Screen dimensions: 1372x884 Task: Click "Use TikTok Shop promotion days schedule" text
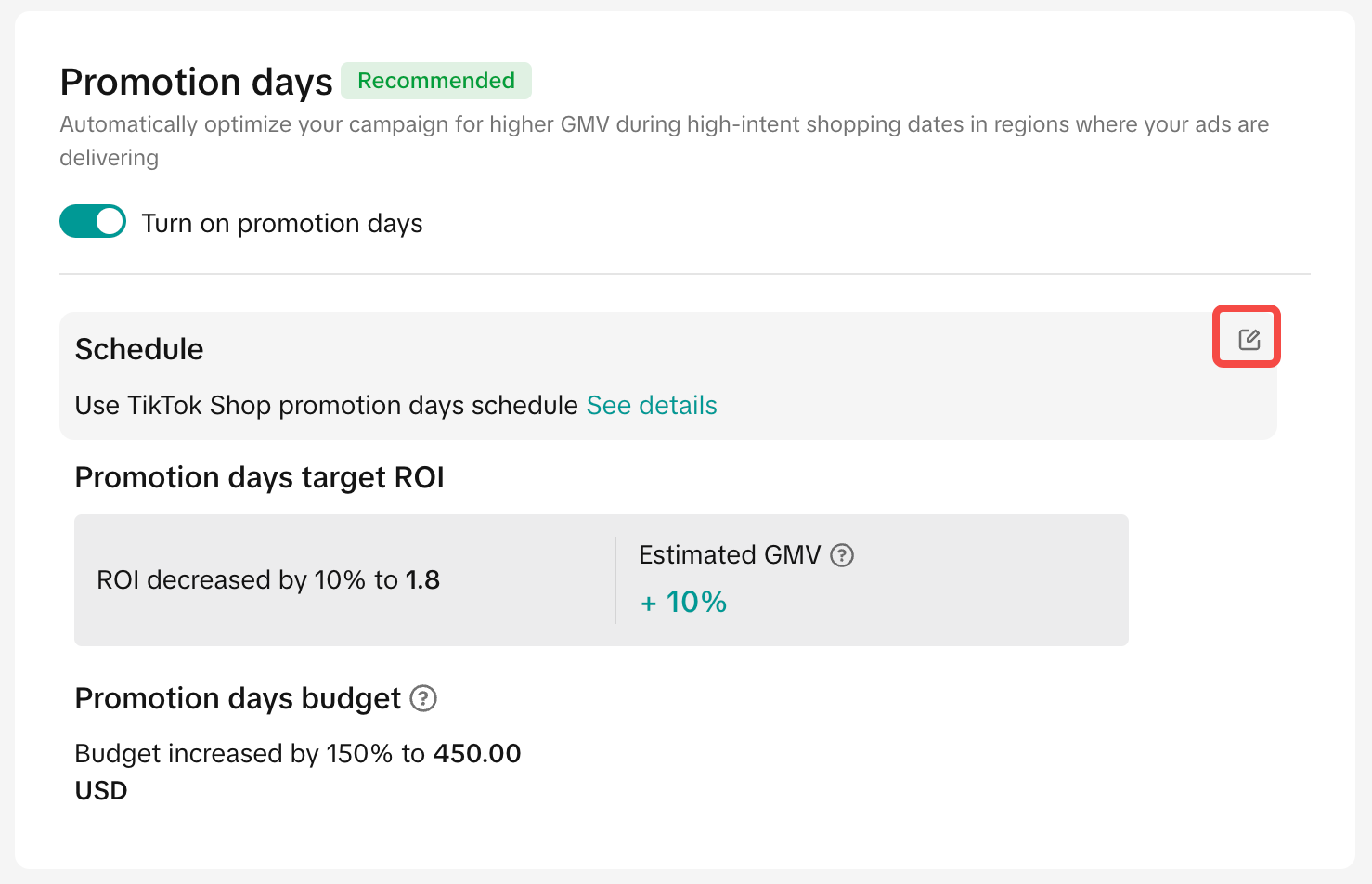pyautogui.click(x=327, y=406)
